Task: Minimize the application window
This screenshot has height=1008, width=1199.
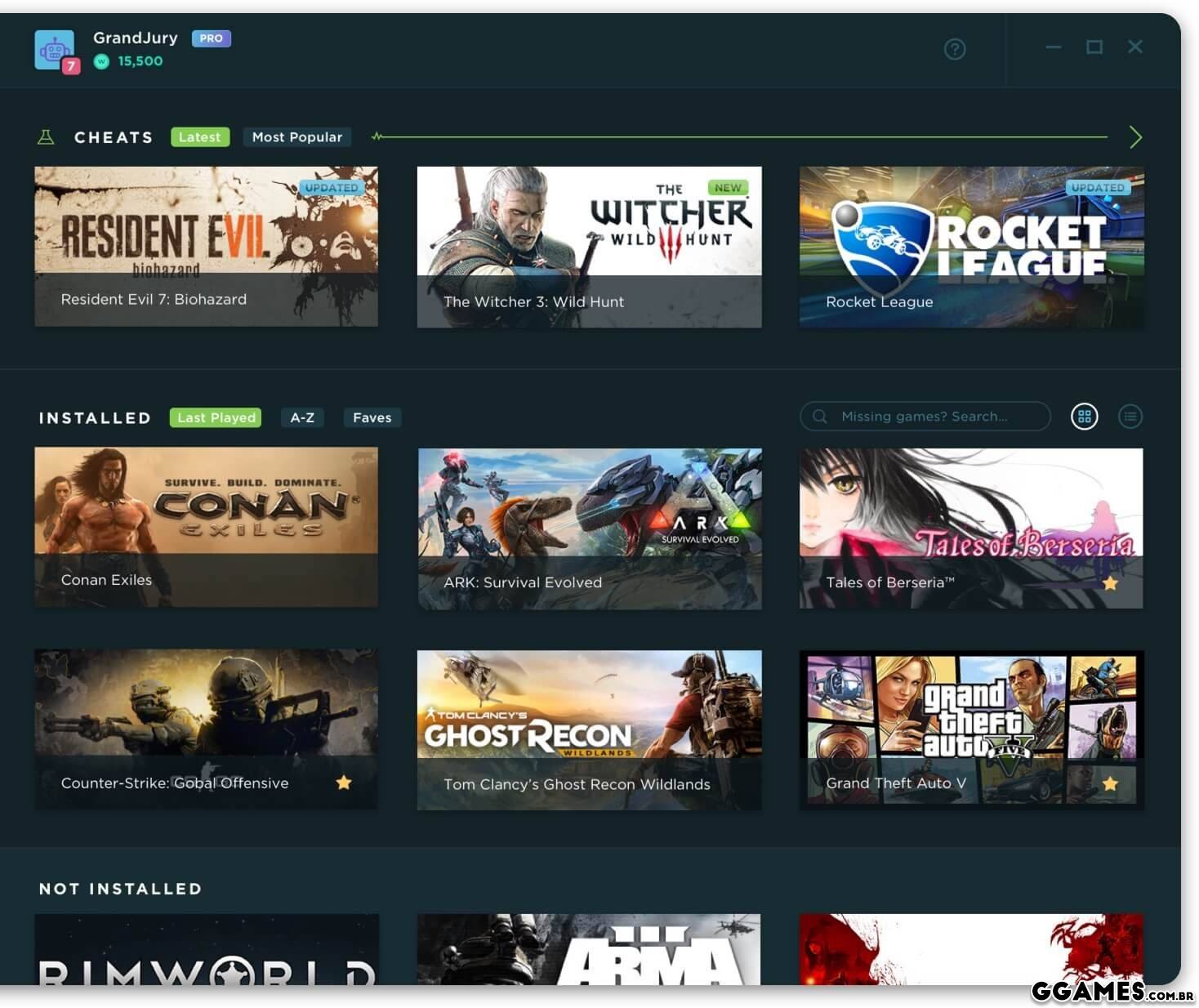Action: (x=1054, y=47)
